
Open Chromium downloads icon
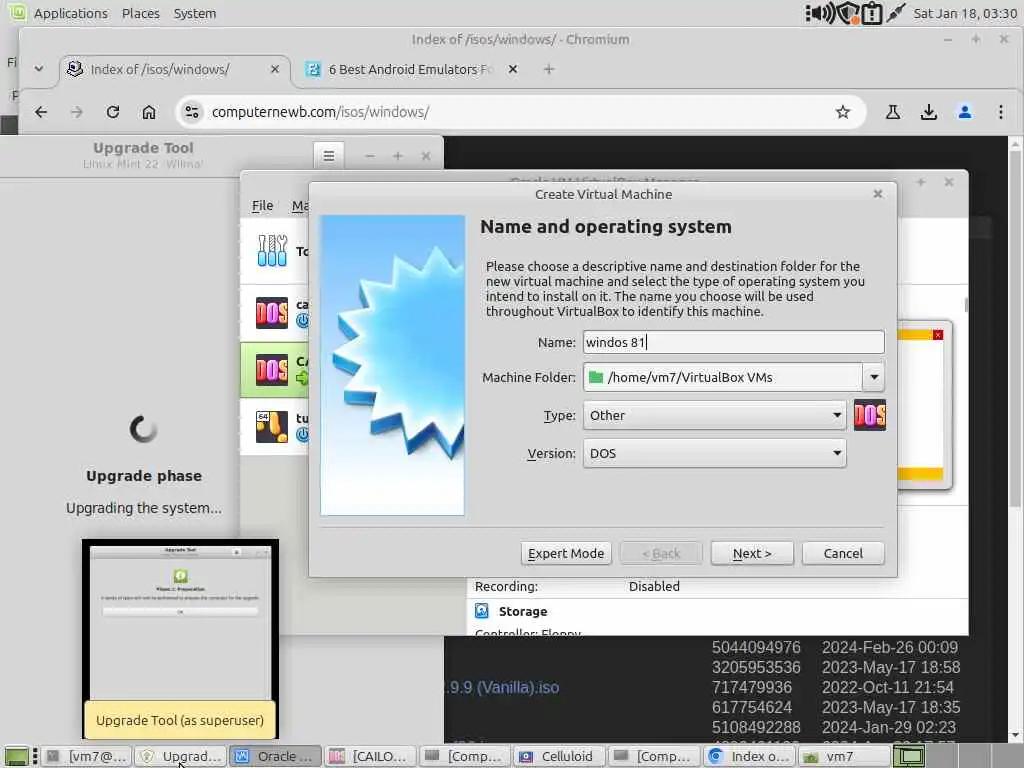[929, 112]
